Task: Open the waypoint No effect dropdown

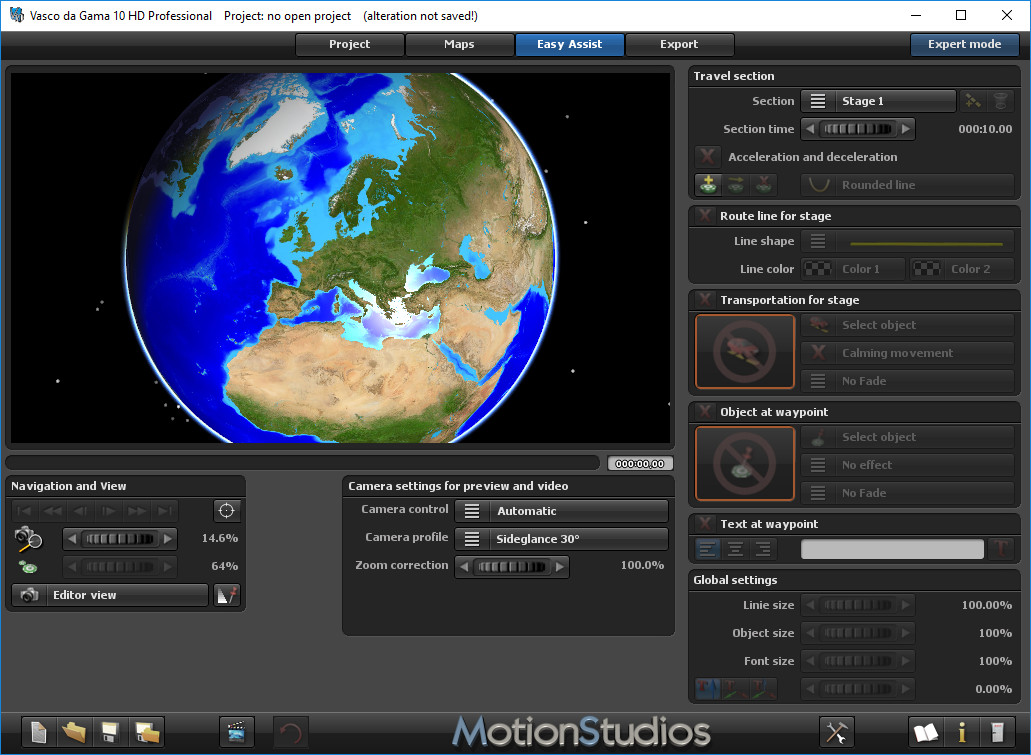Action: pos(907,465)
